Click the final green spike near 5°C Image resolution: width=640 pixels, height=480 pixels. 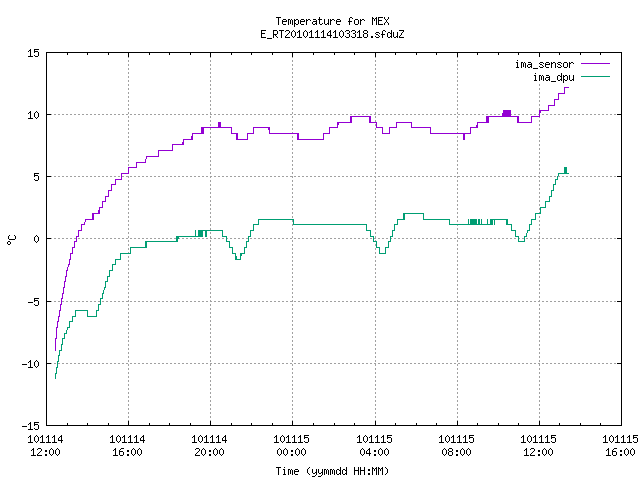pyautogui.click(x=565, y=170)
